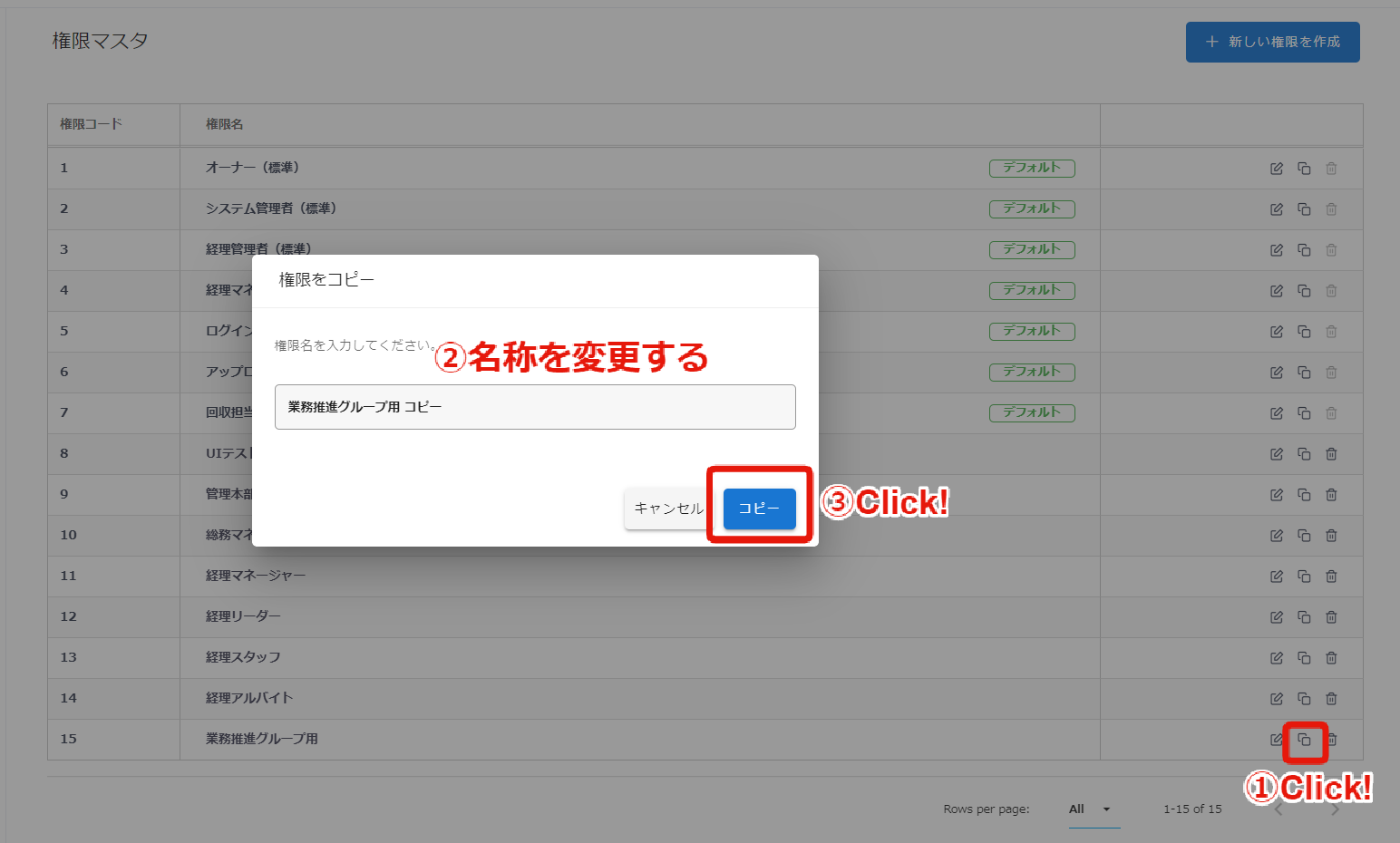
Task: Delete row 12 経理リーダー with the trash icon
Action: (1331, 617)
